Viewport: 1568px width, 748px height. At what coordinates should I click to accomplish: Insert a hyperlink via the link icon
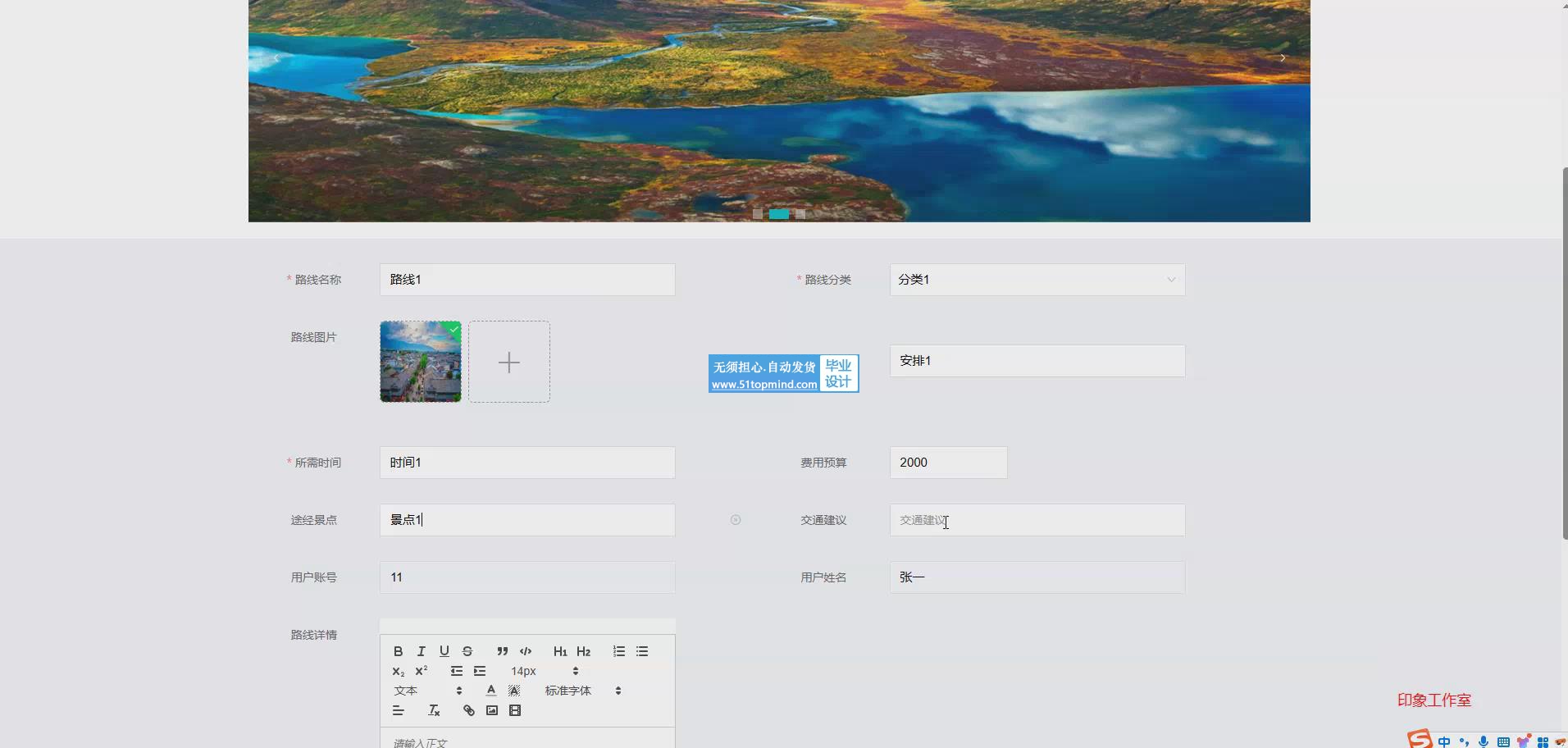[468, 710]
